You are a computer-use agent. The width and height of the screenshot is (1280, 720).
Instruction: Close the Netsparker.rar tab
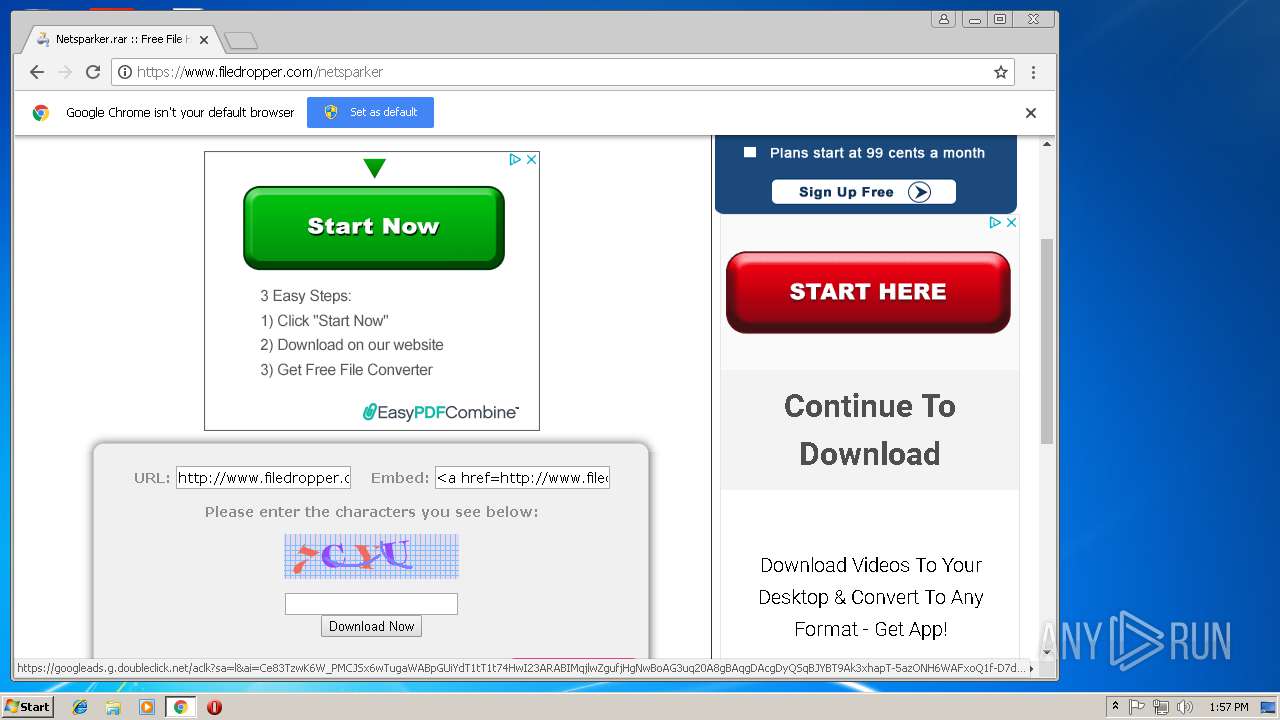click(204, 40)
